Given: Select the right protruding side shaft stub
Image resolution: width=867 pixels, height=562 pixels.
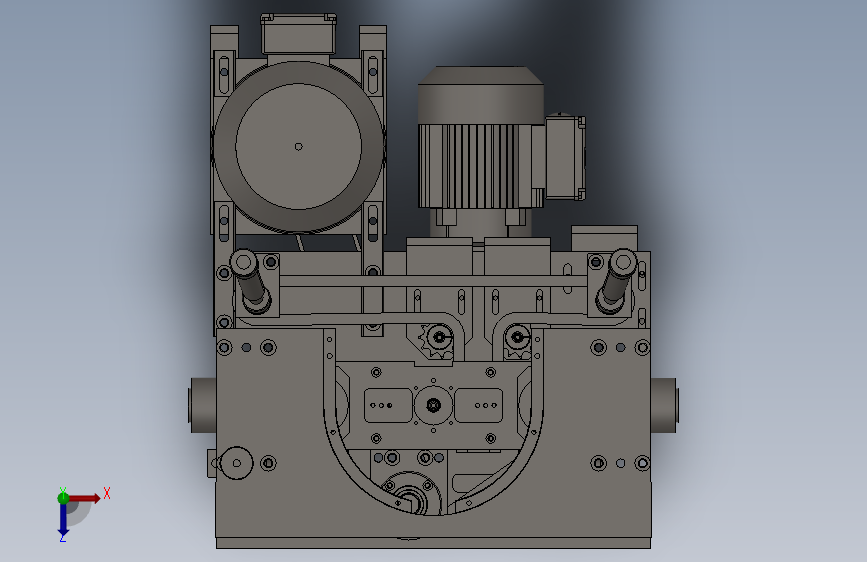Looking at the screenshot, I should (x=664, y=405).
